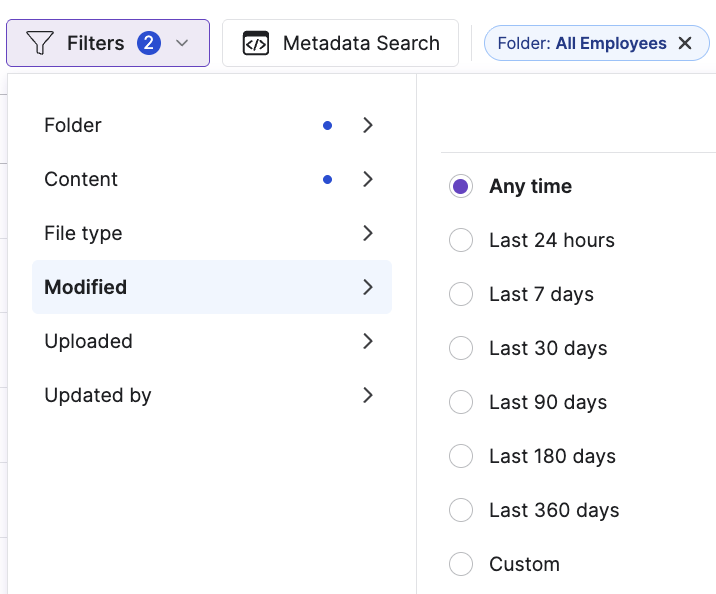Open the Uploaded filter arrow

(x=368, y=341)
